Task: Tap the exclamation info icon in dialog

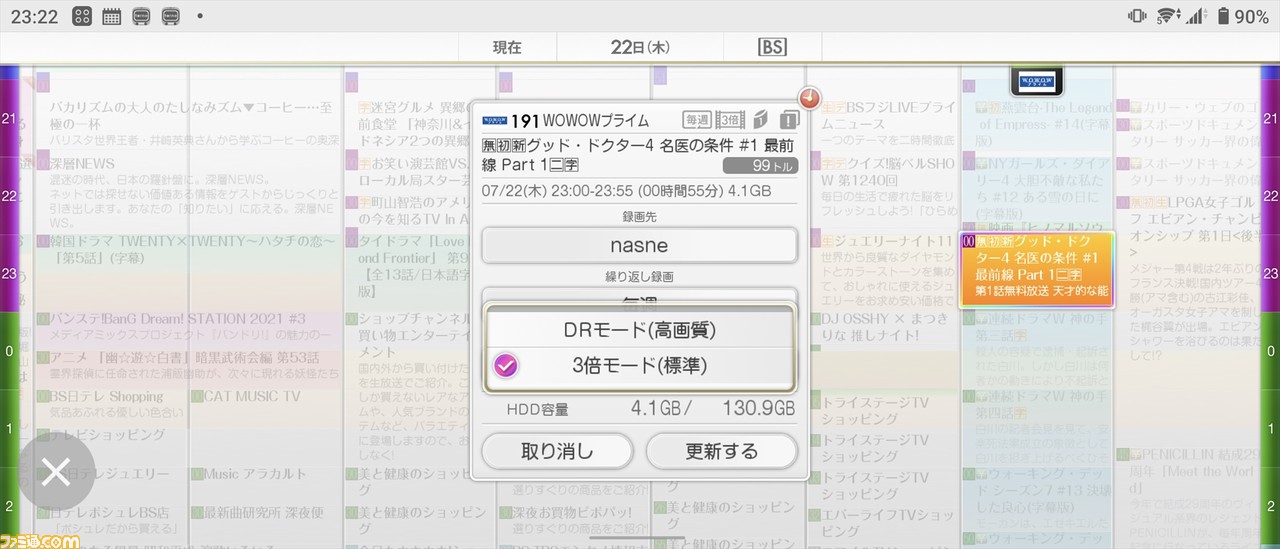Action: 789,120
